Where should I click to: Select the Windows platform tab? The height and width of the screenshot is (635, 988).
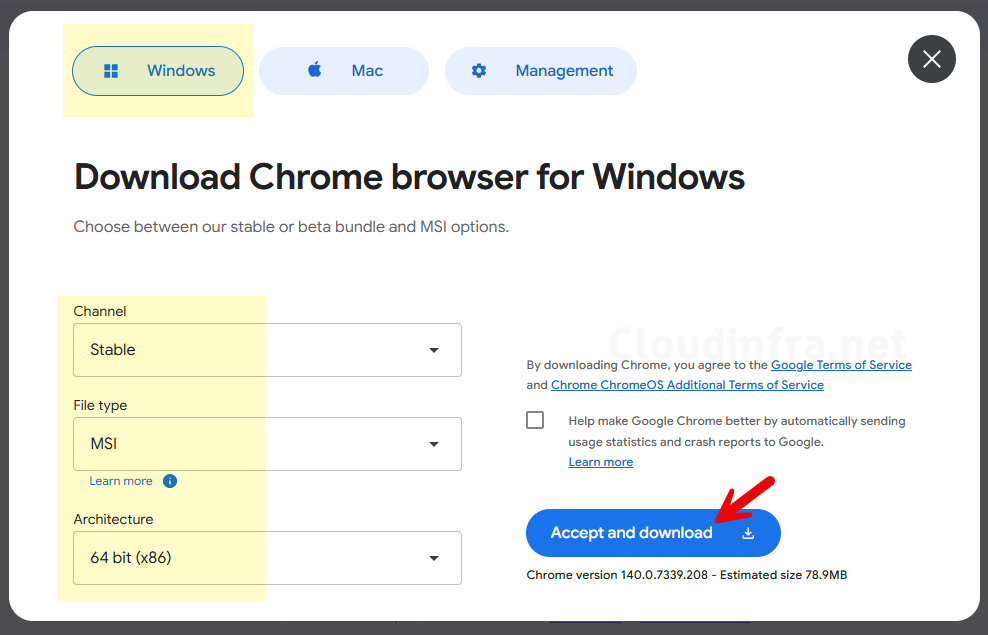coord(158,71)
